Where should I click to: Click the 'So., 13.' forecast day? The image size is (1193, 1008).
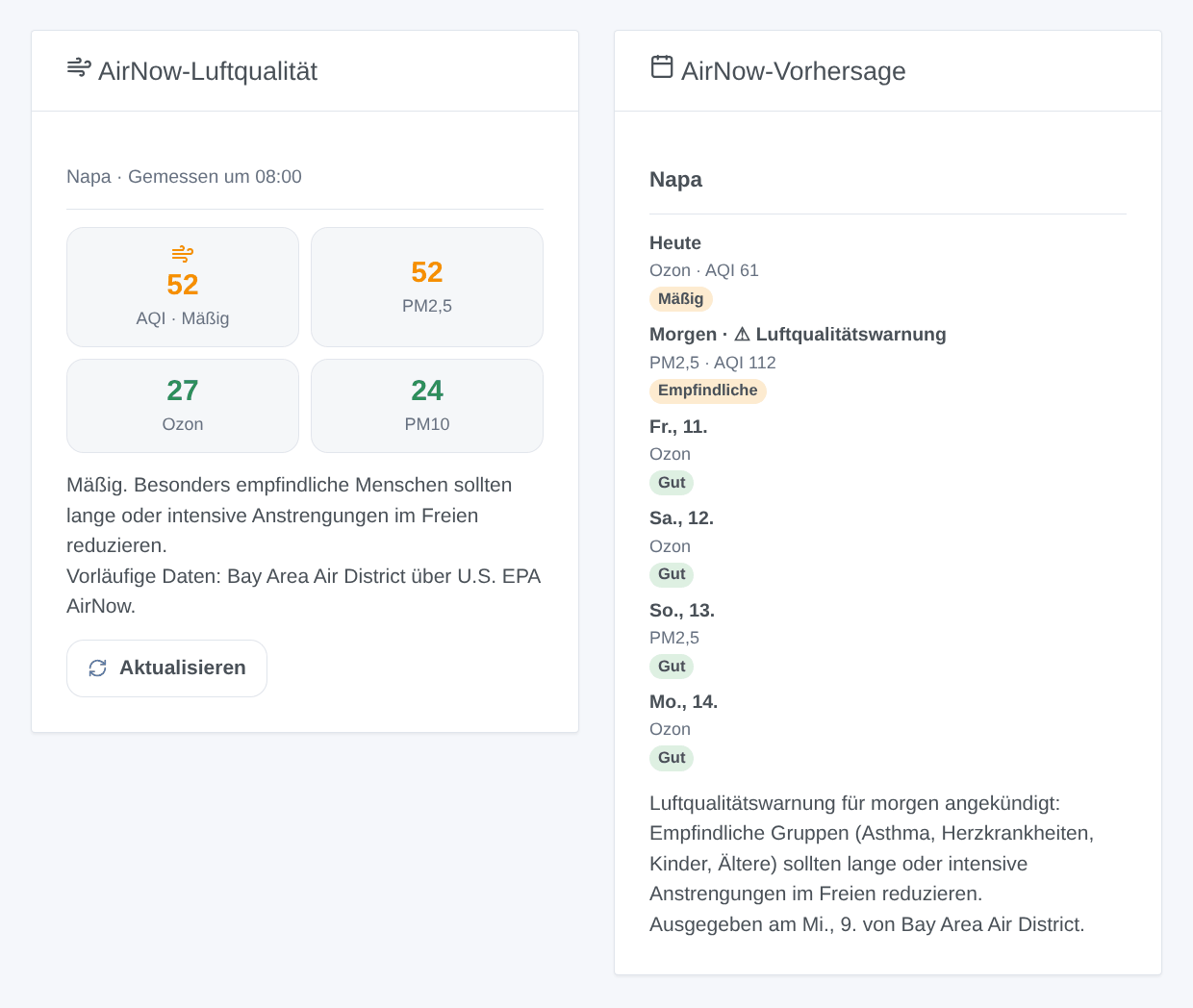(682, 611)
